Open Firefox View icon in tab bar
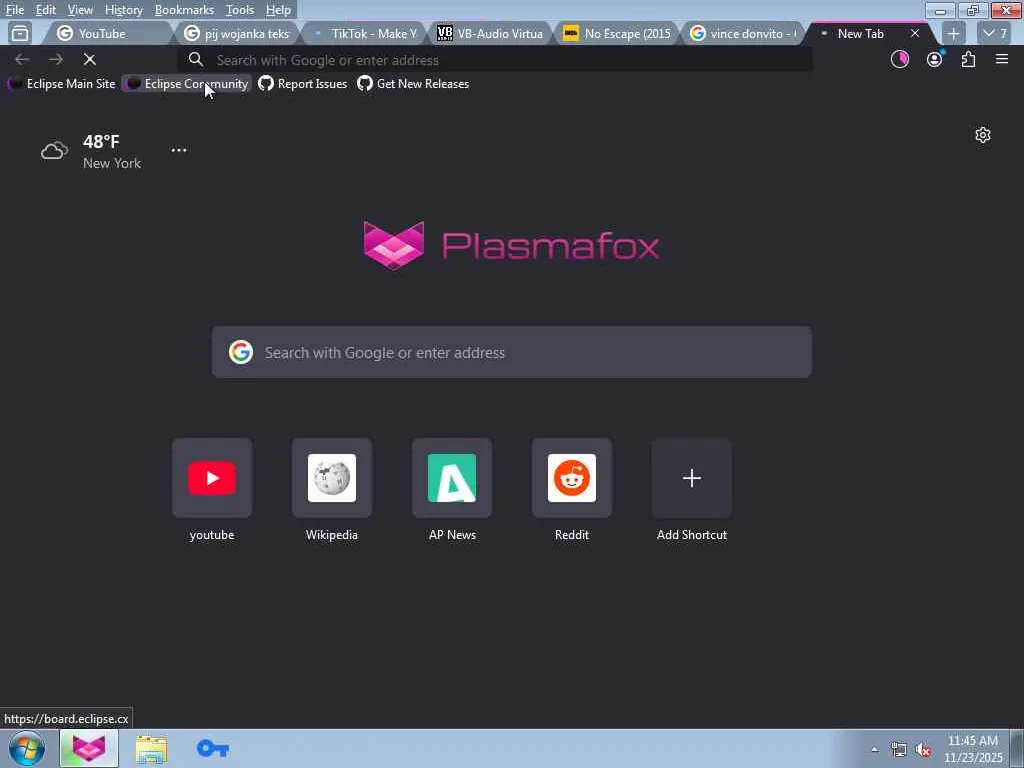 click(20, 33)
